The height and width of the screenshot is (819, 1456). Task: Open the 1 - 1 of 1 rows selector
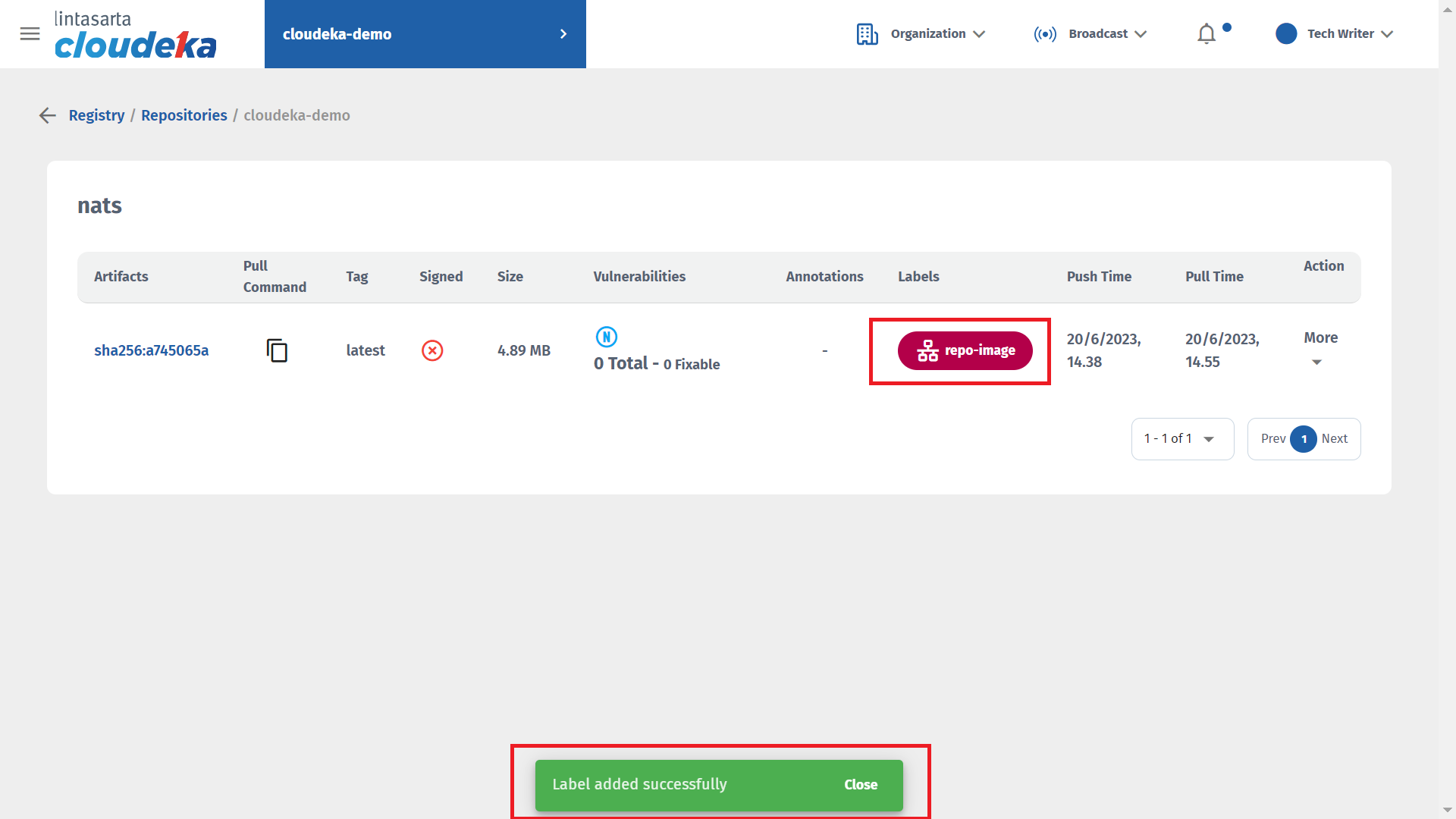(x=1181, y=439)
